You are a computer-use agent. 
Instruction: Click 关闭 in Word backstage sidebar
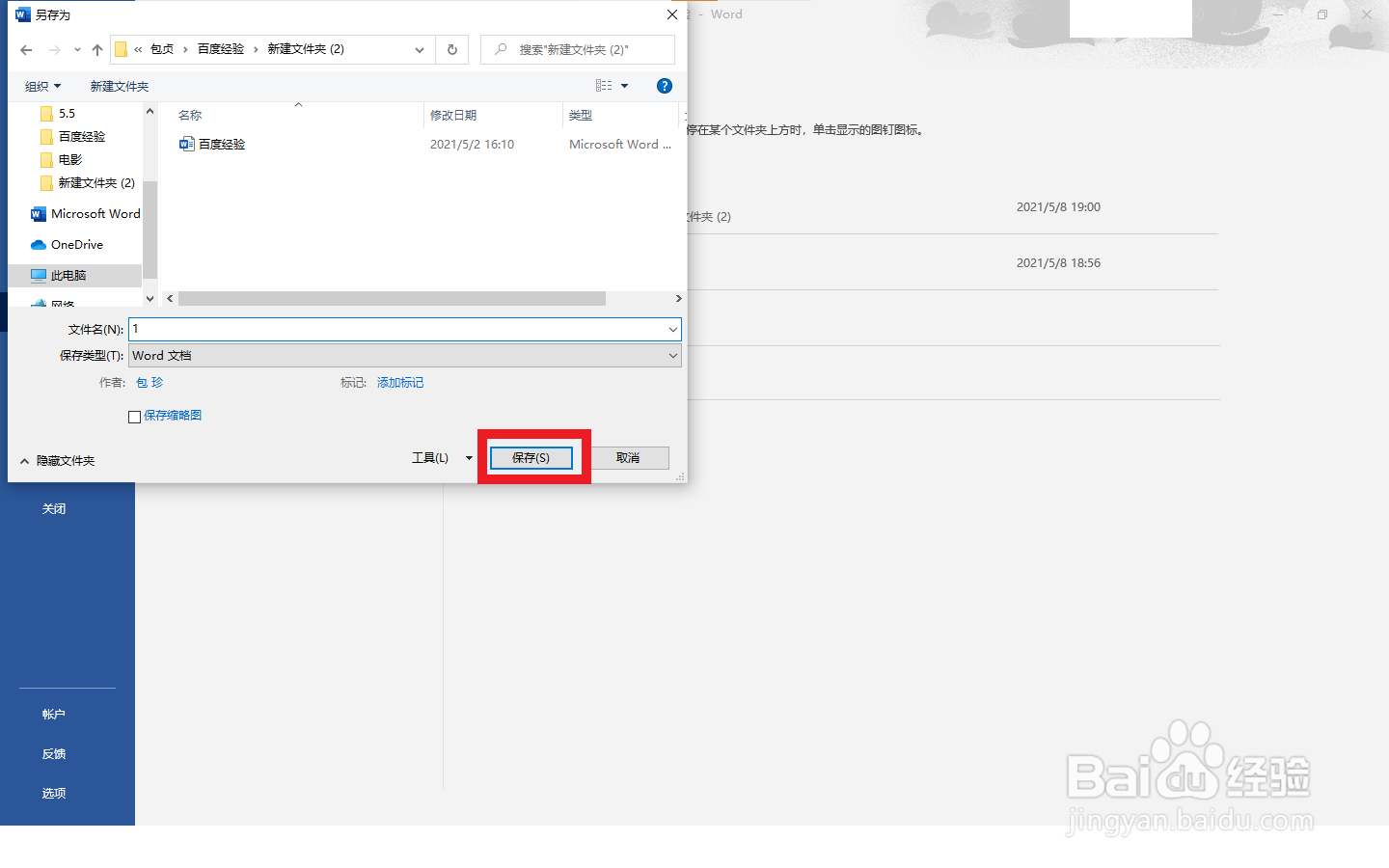pos(54,509)
